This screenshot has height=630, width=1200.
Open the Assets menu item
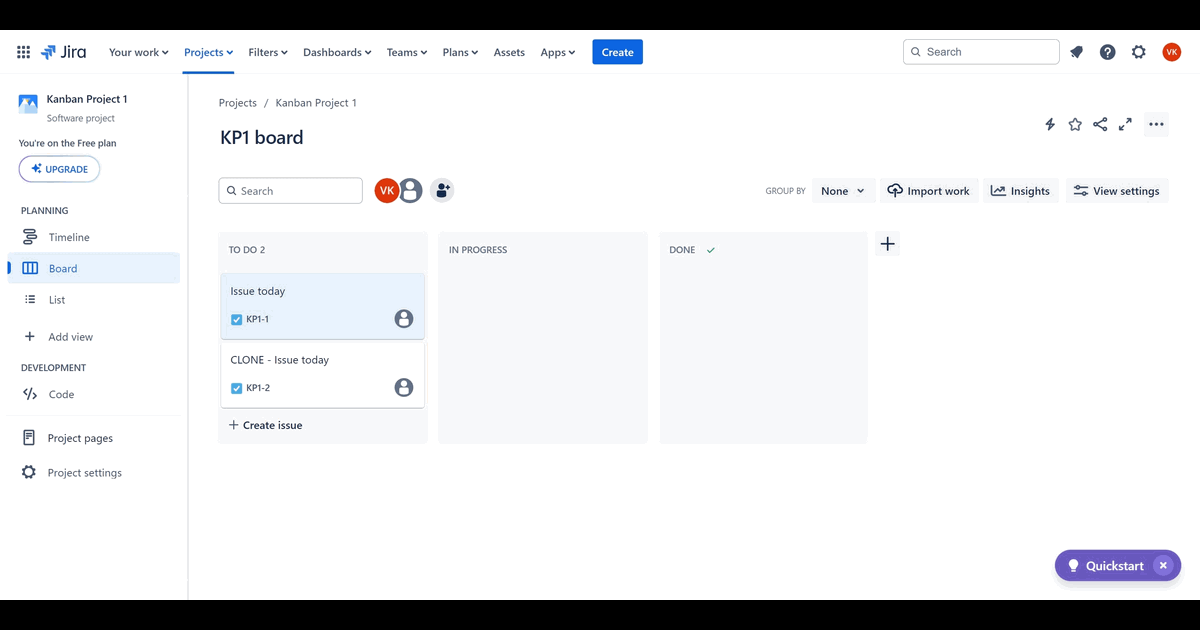pos(509,52)
